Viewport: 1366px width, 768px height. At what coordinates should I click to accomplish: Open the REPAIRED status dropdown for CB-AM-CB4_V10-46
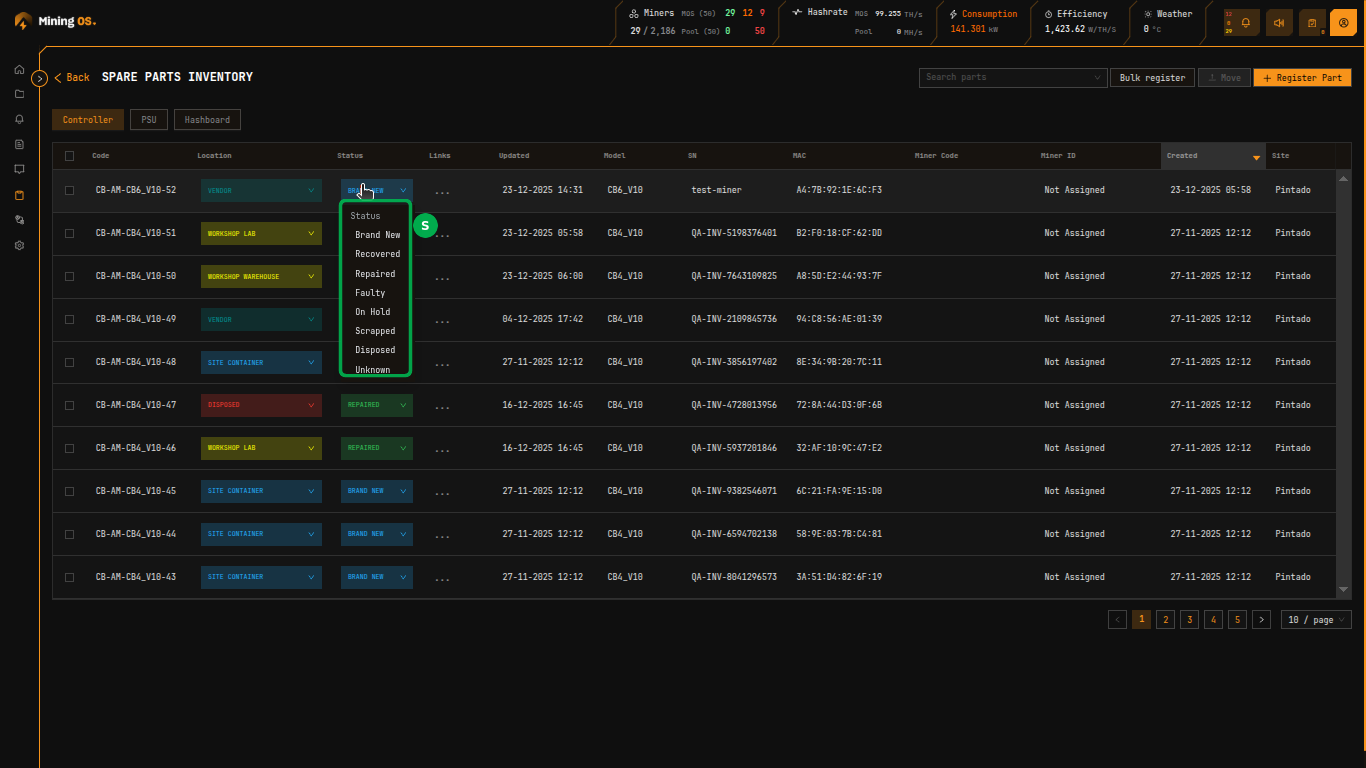point(377,448)
